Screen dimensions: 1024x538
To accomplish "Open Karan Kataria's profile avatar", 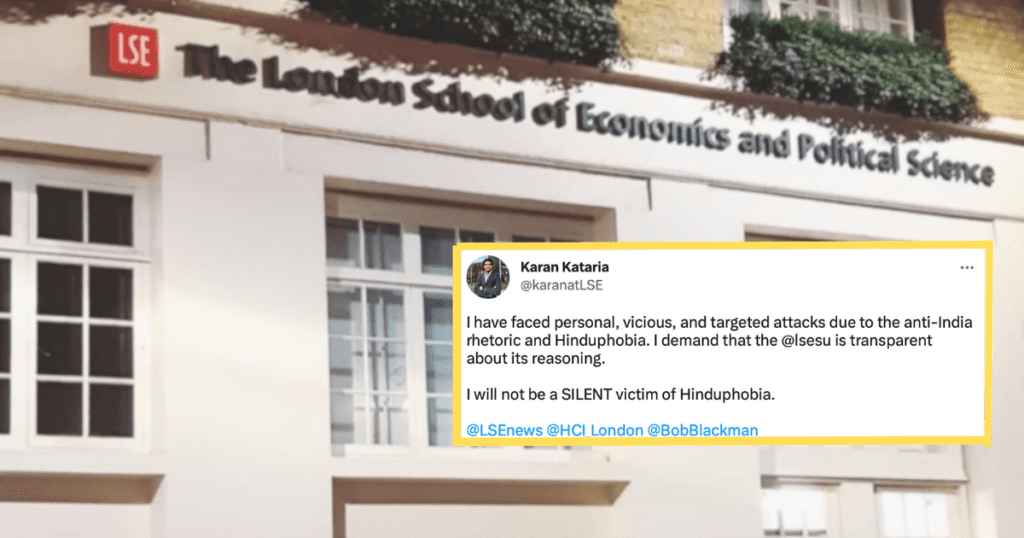I will [x=489, y=277].
